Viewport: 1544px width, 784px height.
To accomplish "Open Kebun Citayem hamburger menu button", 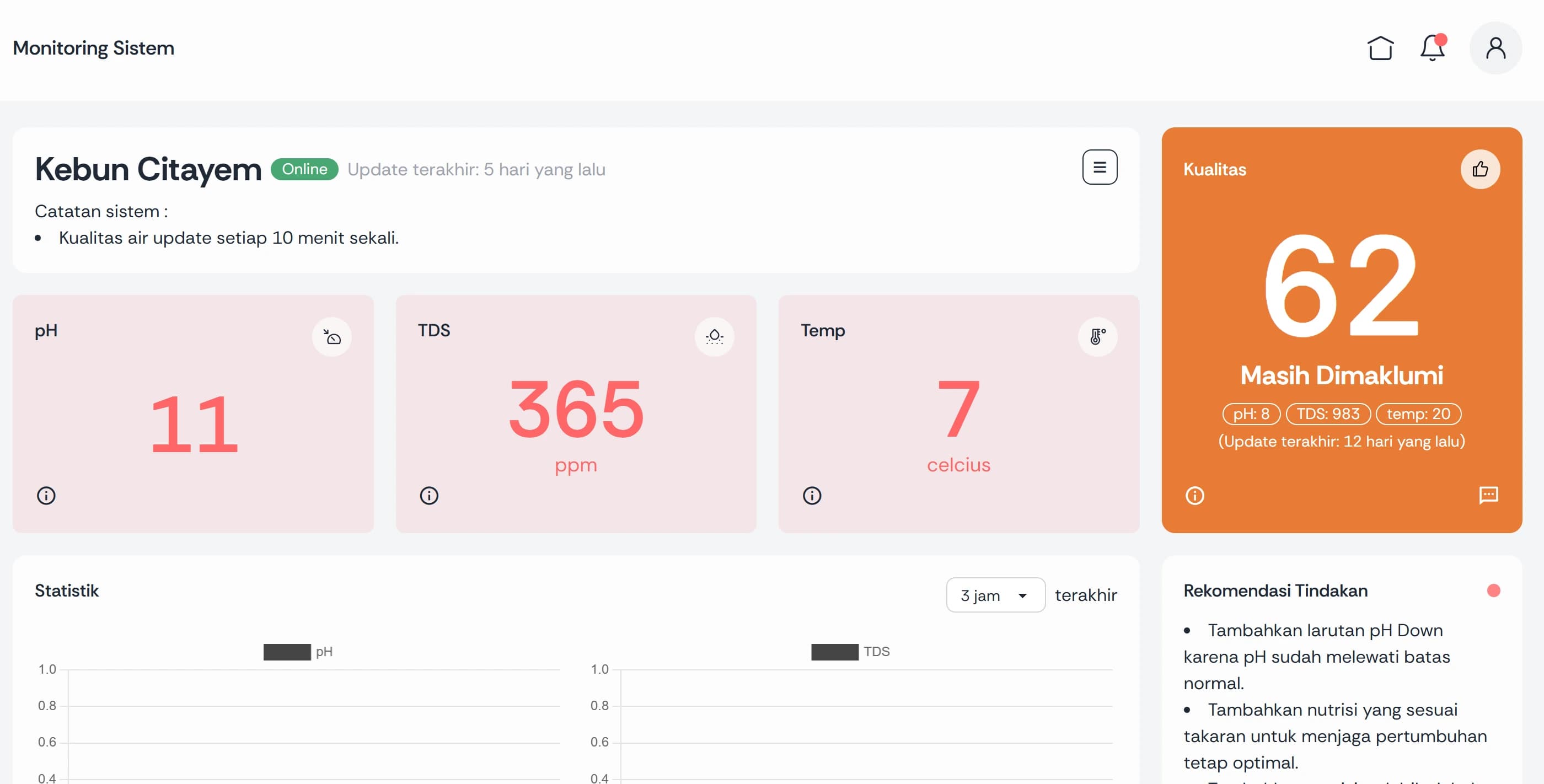I will point(1099,167).
